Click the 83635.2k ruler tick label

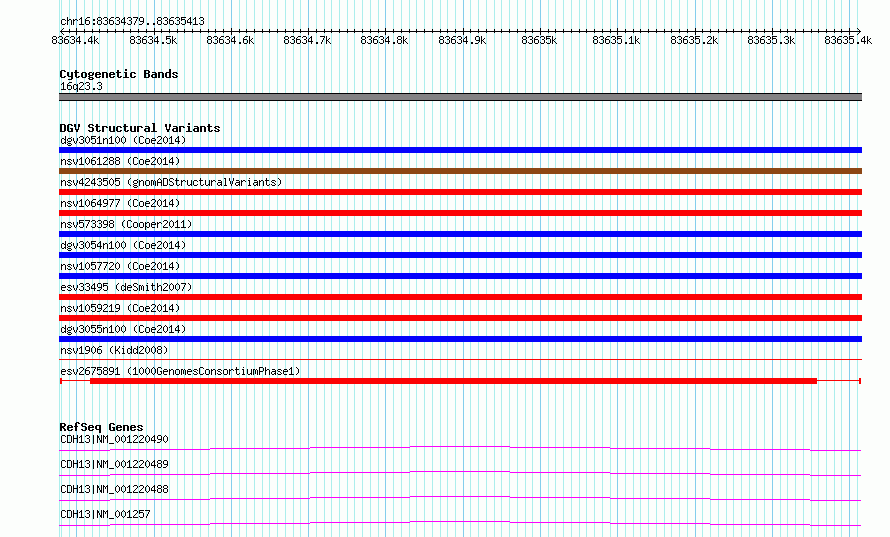click(x=694, y=40)
